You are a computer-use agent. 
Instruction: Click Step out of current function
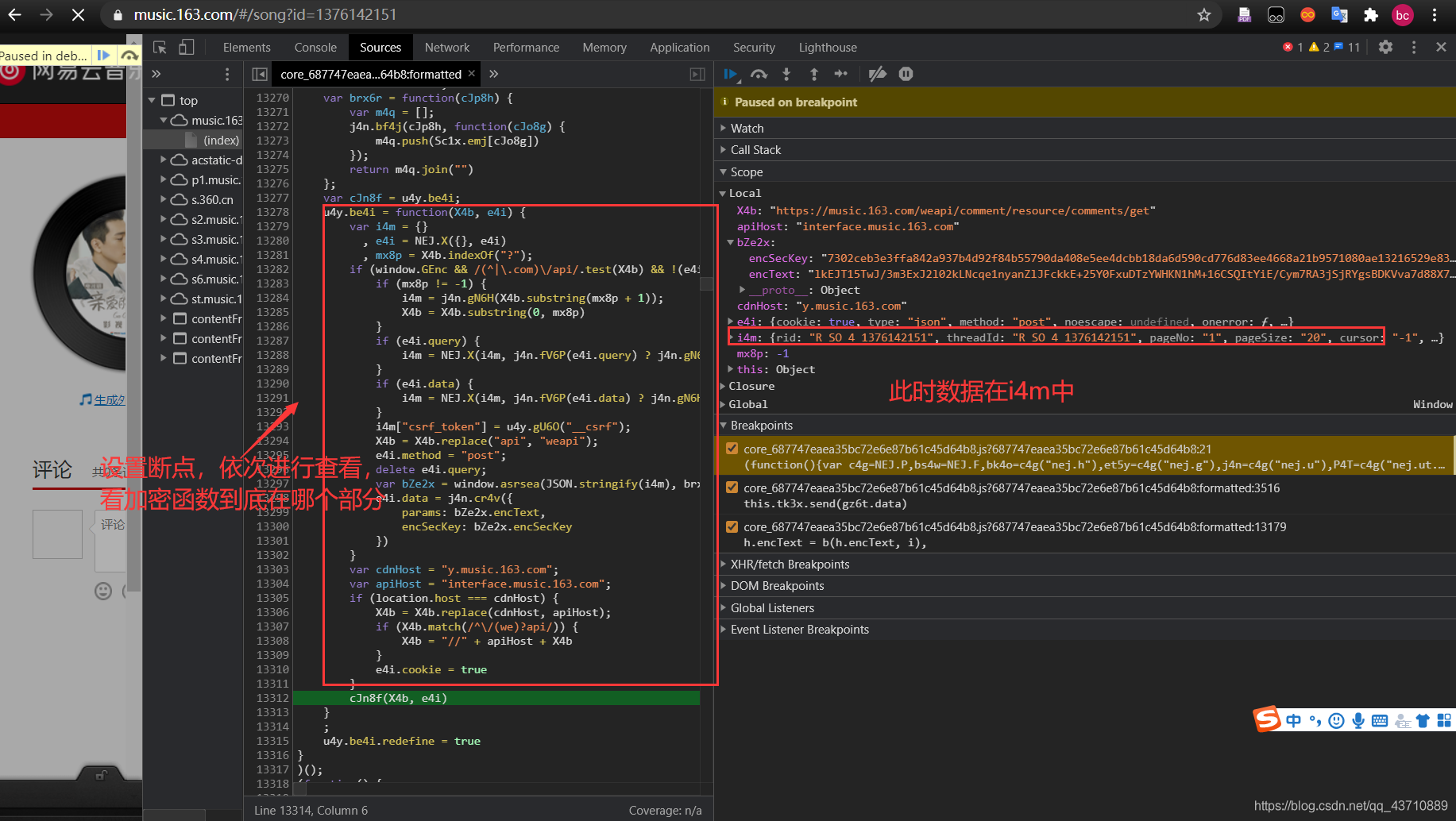click(814, 74)
